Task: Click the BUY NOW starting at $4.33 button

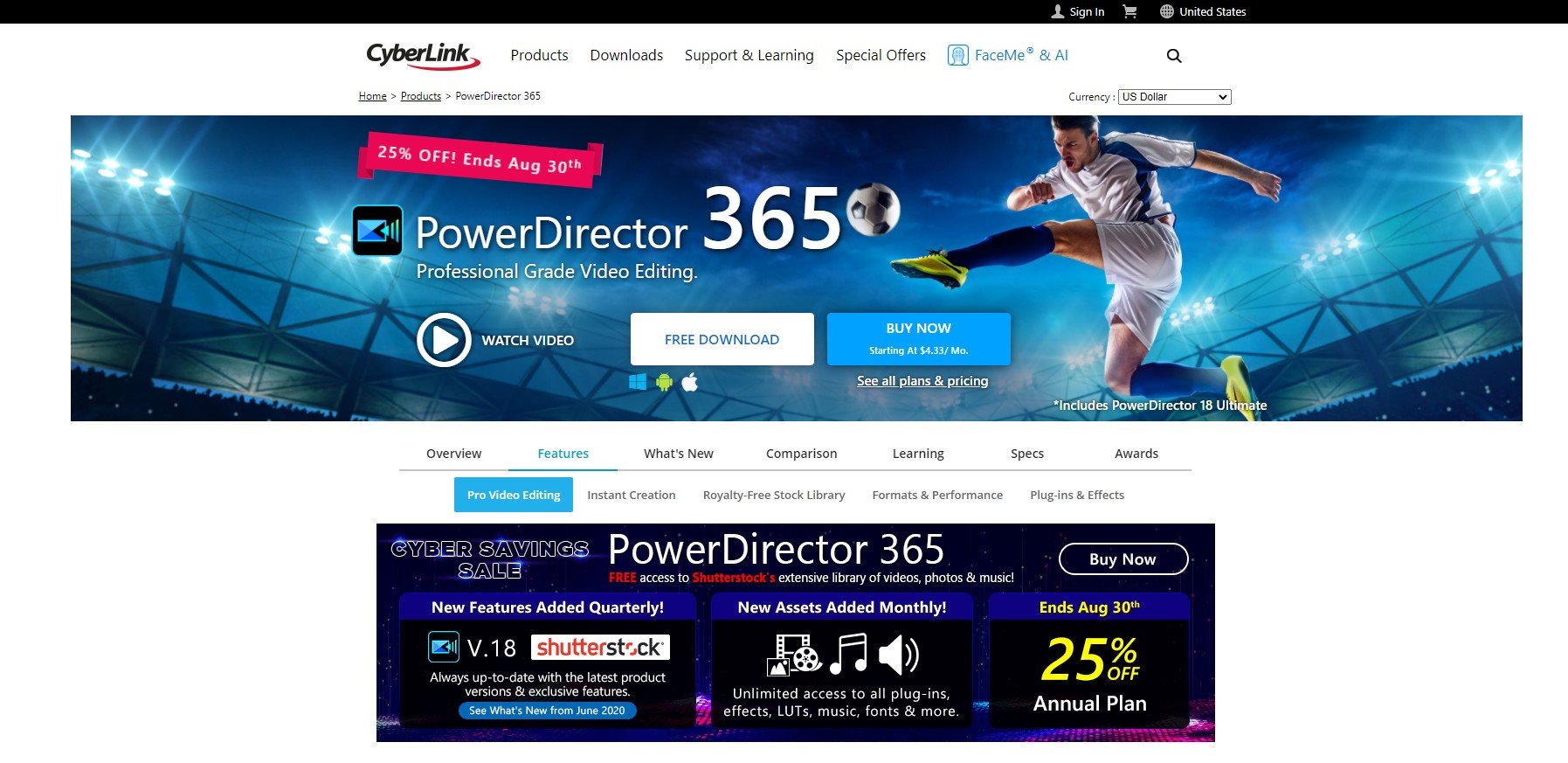Action: [918, 339]
